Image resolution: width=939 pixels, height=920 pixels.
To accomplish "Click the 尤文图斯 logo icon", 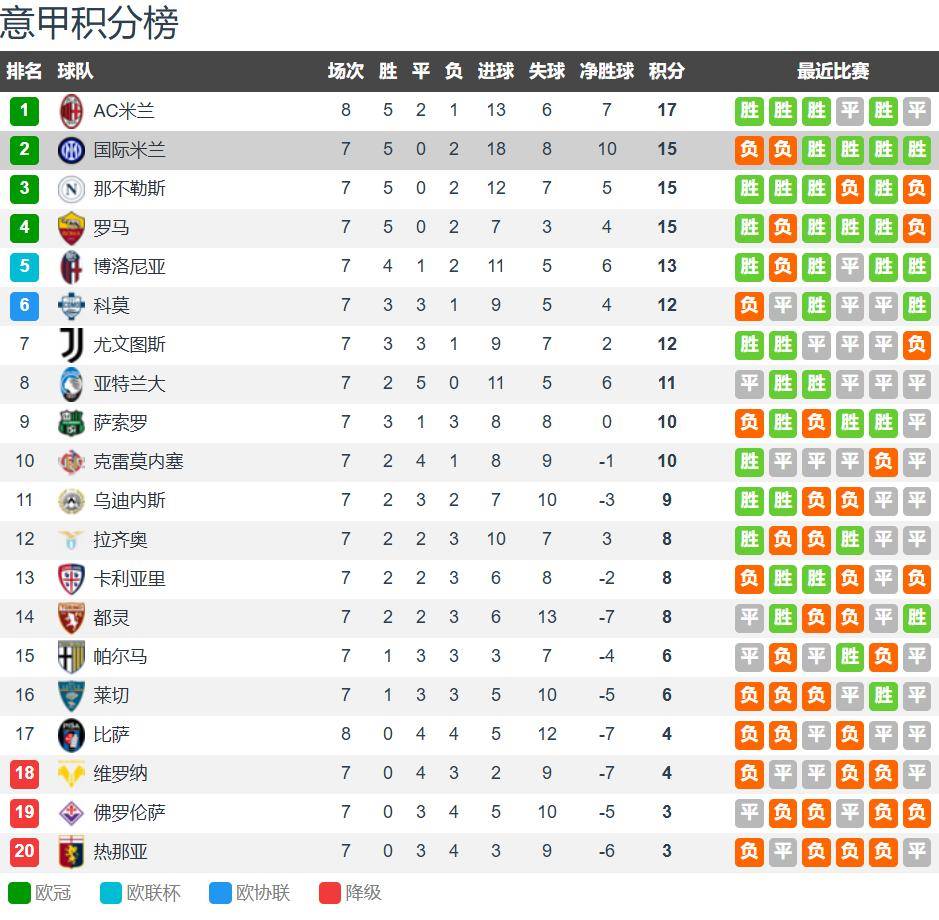I will coord(71,344).
